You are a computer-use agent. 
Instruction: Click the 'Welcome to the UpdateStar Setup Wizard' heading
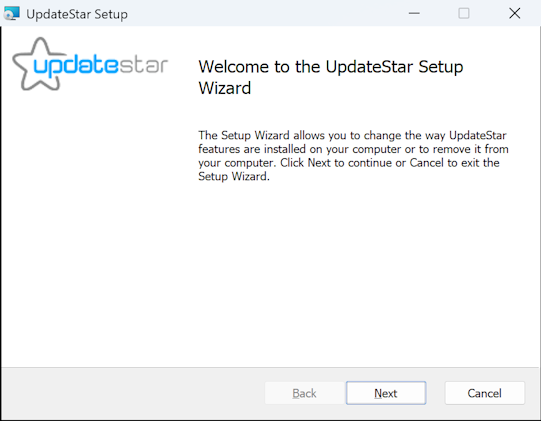(331, 77)
